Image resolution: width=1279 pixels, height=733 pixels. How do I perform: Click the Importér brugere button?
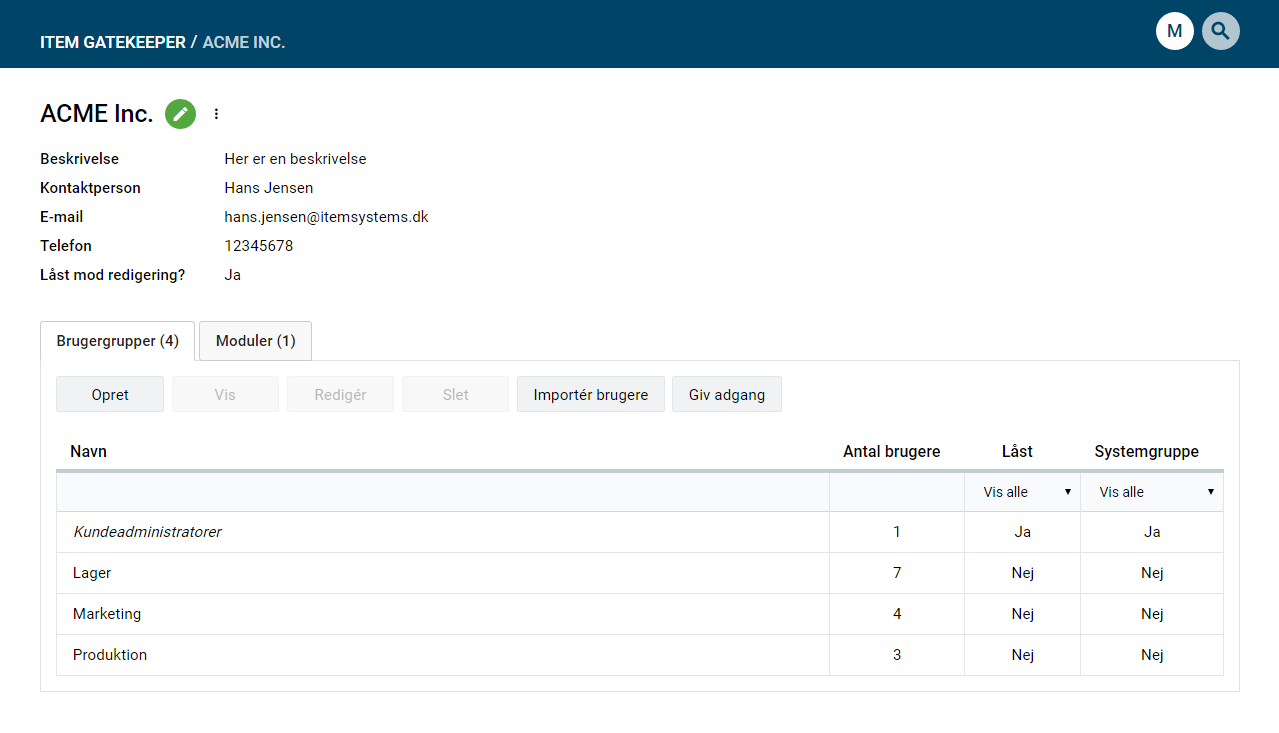pos(590,394)
